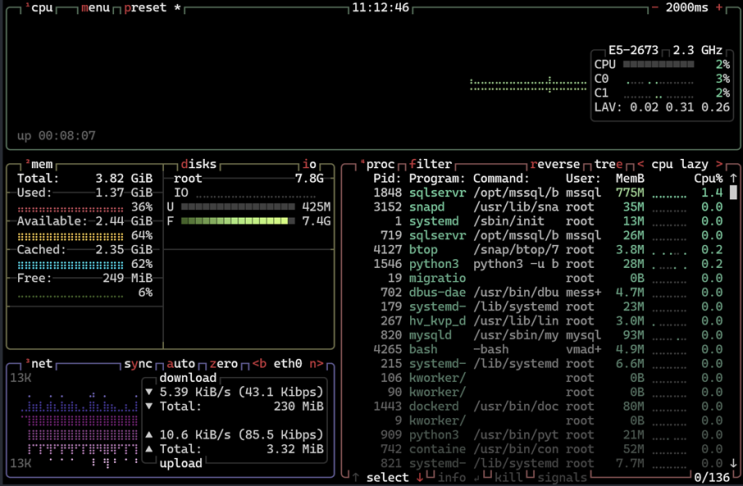Toggle process tree view

(x=608, y=164)
